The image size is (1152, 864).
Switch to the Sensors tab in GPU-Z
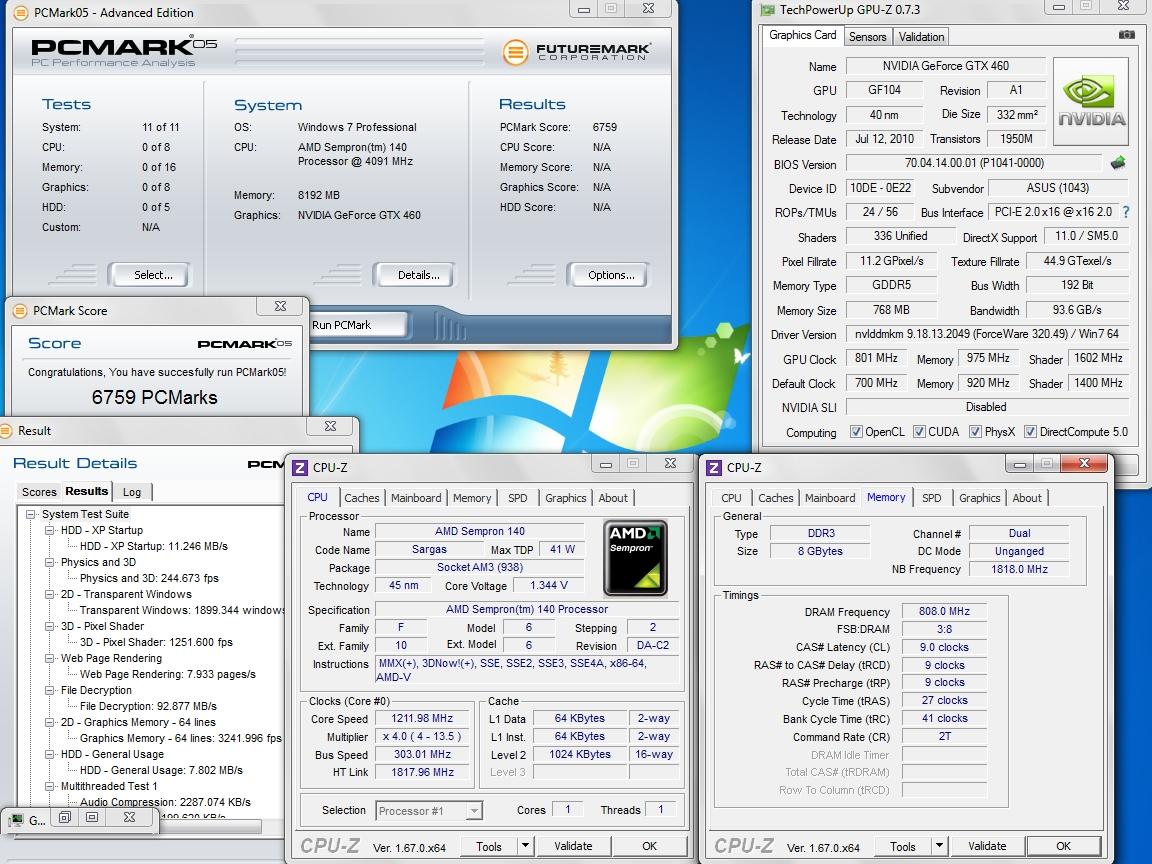868,37
